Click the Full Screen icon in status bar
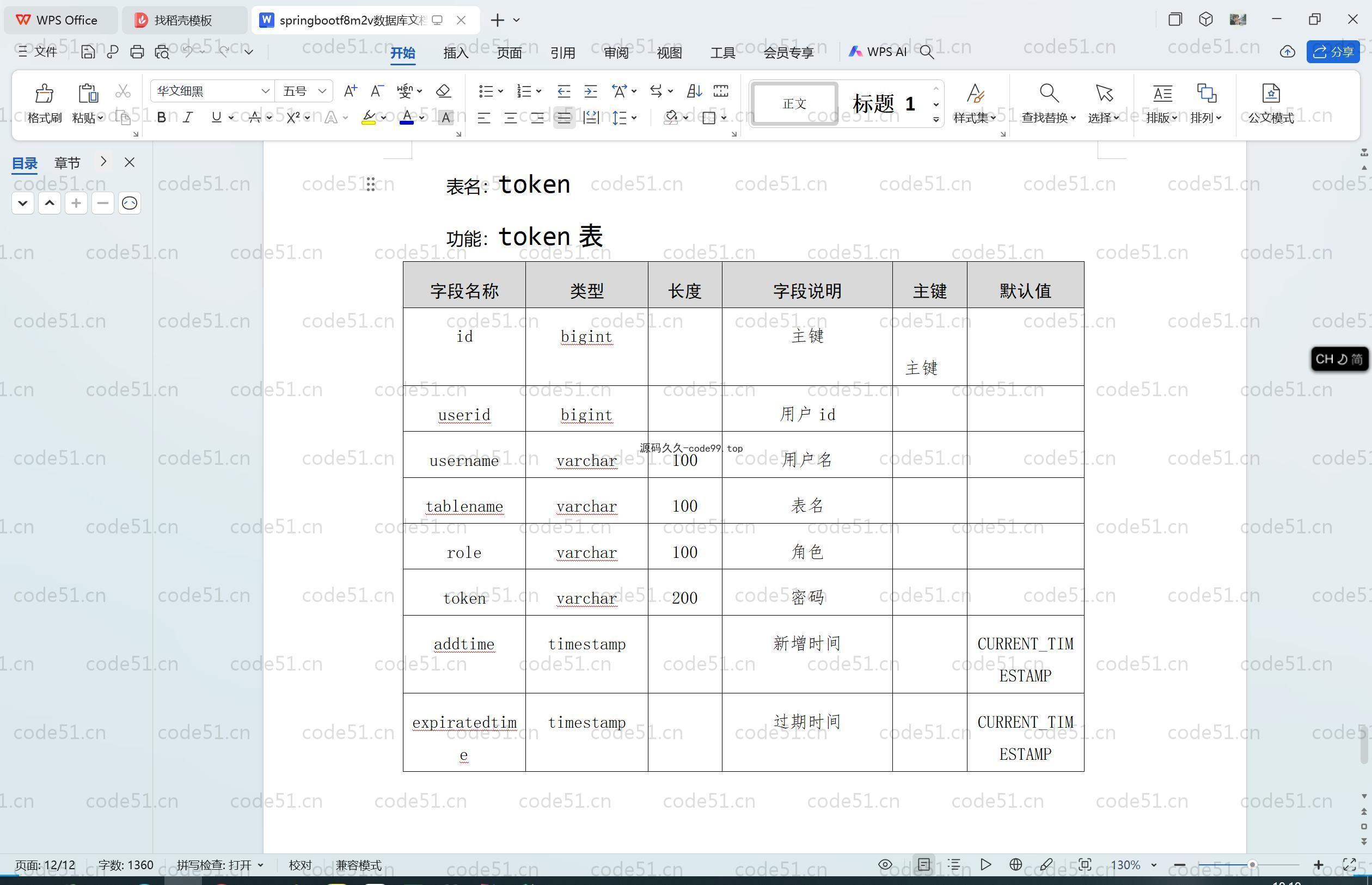The height and width of the screenshot is (885, 1372). 1350,864
